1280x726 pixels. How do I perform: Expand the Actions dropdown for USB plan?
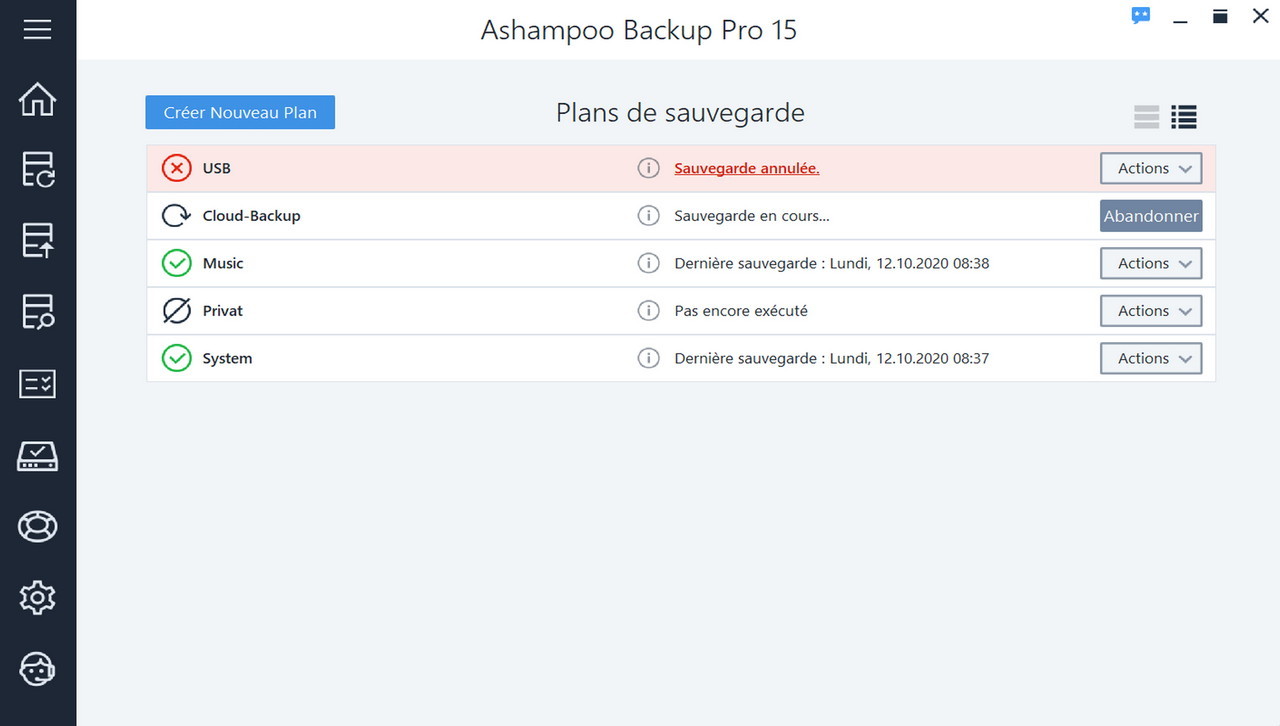point(1151,168)
